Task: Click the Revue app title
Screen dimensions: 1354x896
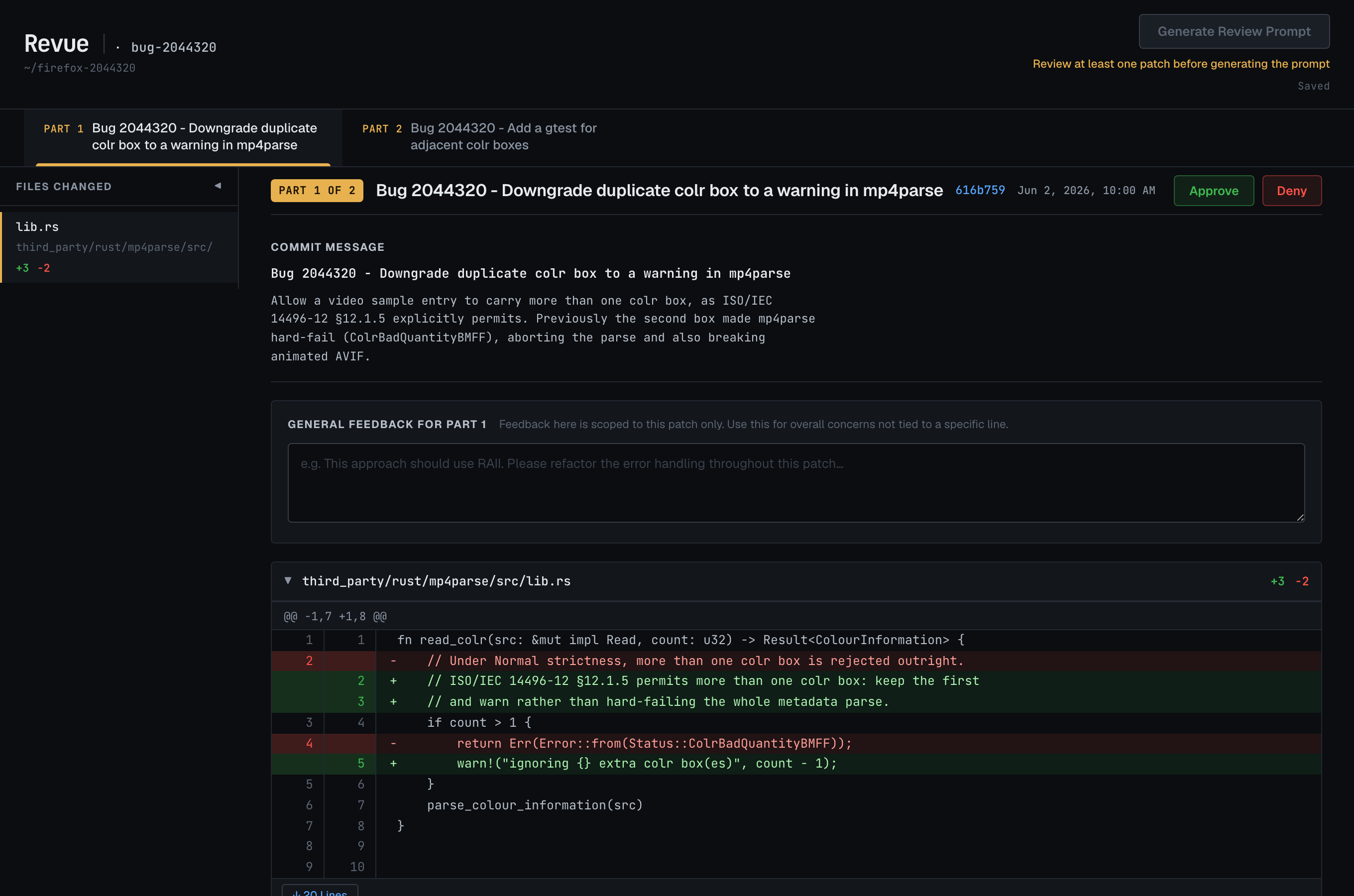Action: point(57,44)
